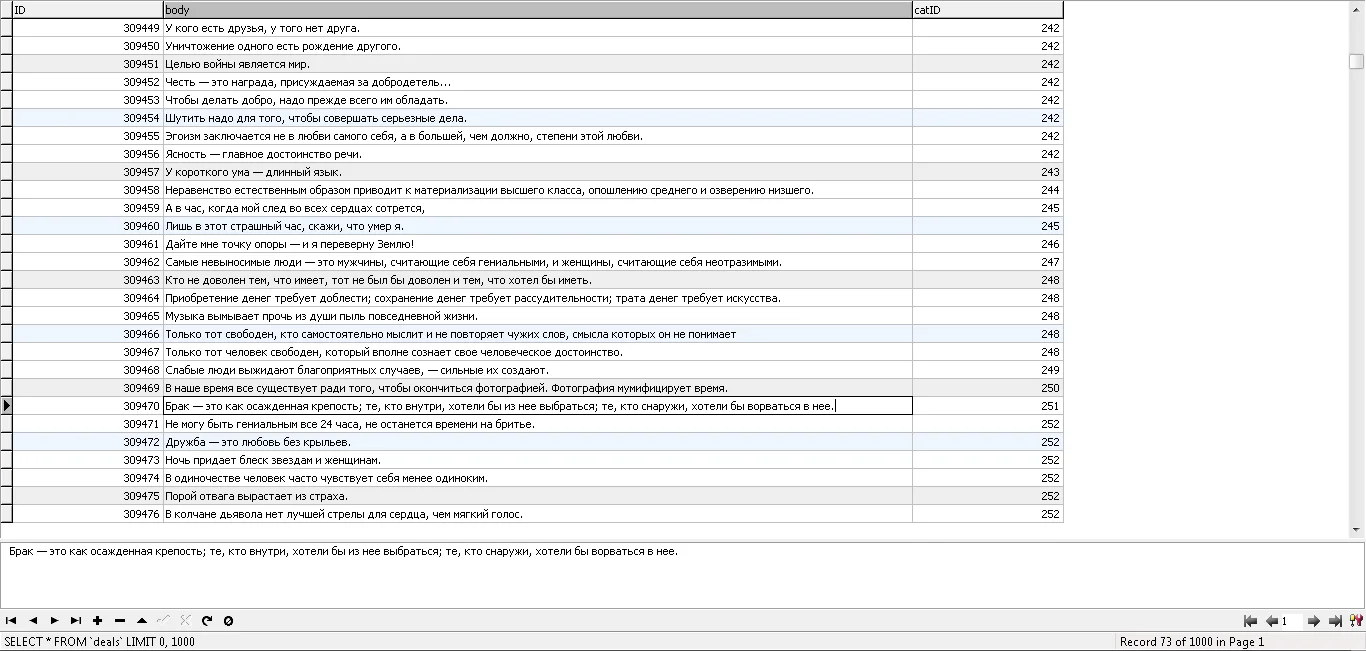Click body cell 'В колчане дьявола нет лучшей стрелы'

click(538, 514)
